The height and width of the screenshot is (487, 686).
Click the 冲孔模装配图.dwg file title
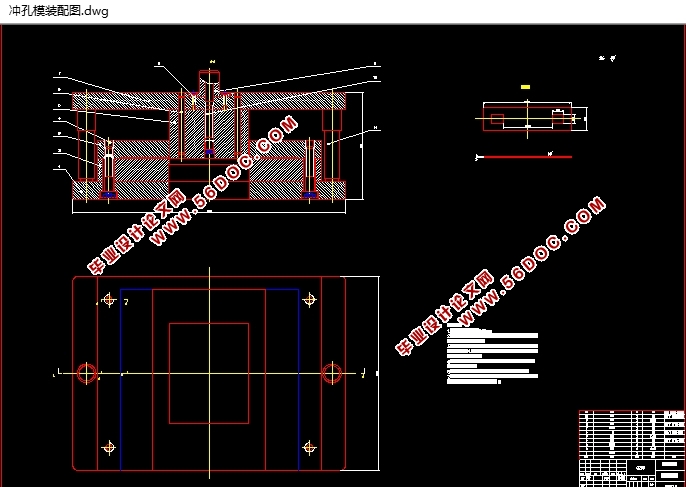(58, 12)
